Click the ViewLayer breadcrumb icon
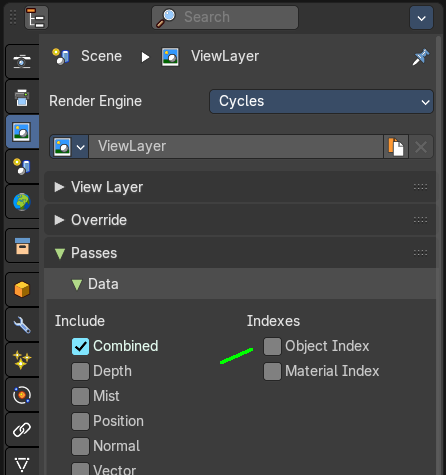Image resolution: width=446 pixels, height=475 pixels. coord(170,57)
